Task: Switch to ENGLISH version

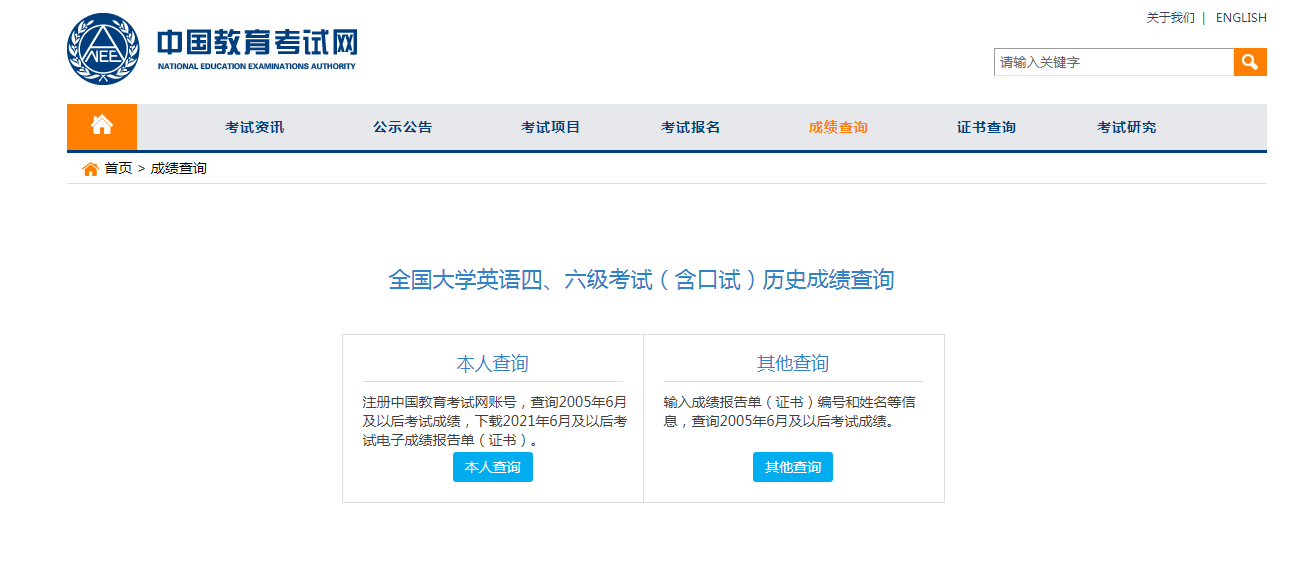Action: (x=1241, y=18)
